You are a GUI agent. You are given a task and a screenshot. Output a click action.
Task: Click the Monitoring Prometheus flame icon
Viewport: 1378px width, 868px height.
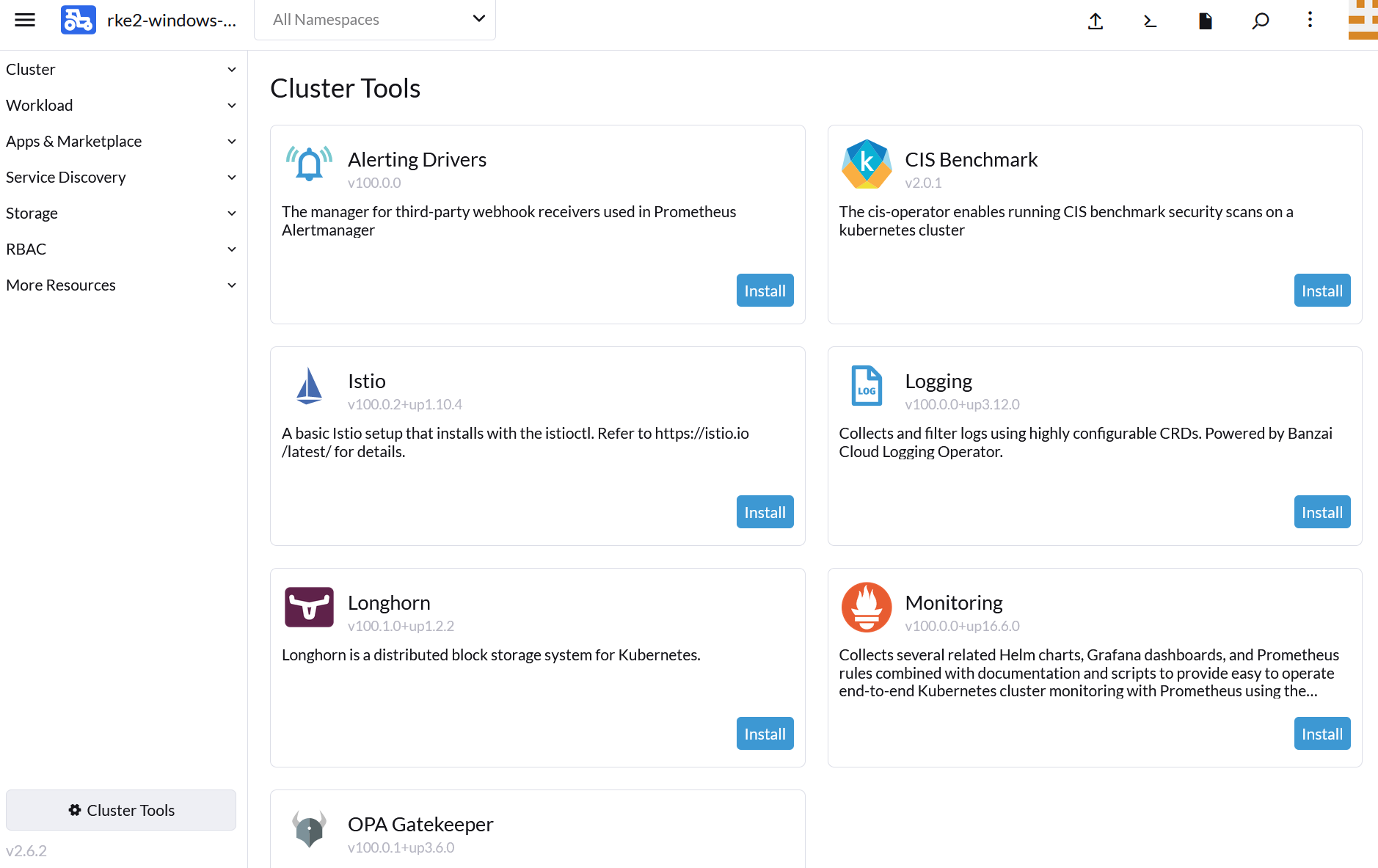click(866, 607)
